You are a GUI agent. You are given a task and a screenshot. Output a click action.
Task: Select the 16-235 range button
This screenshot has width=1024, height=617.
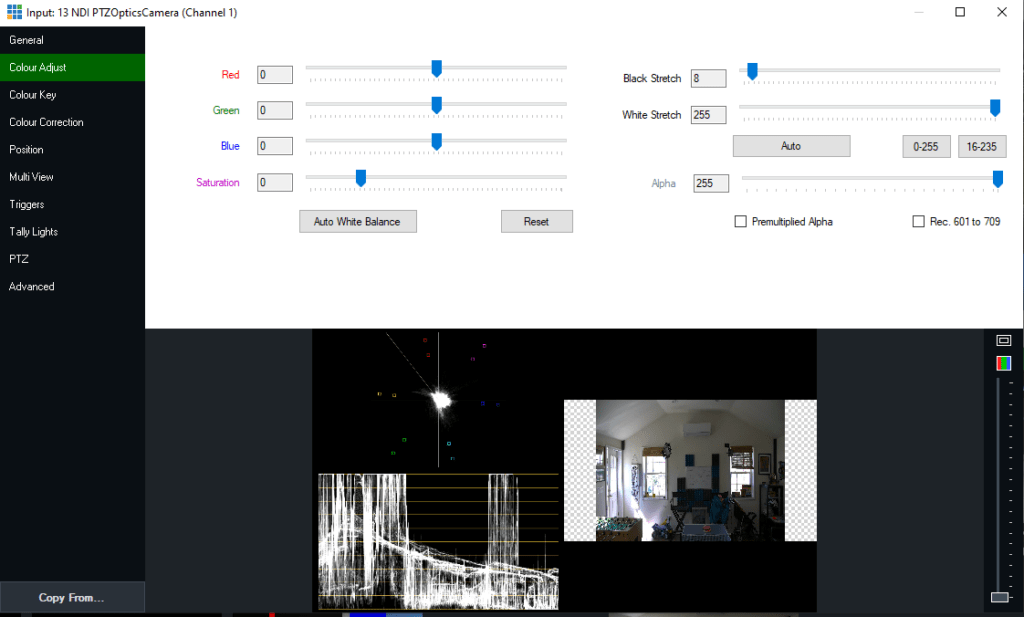coord(982,146)
